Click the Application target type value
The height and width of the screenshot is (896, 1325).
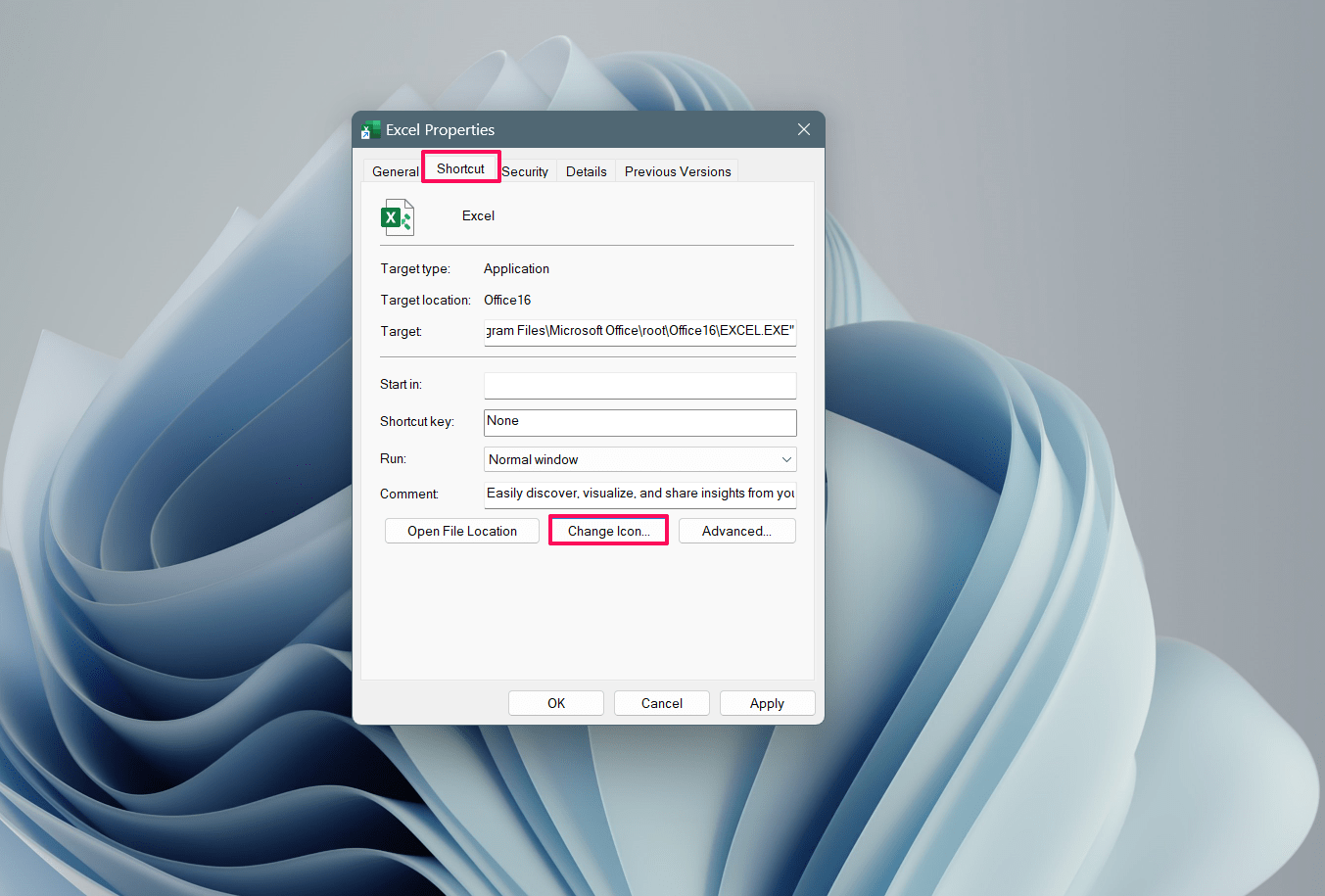(516, 268)
